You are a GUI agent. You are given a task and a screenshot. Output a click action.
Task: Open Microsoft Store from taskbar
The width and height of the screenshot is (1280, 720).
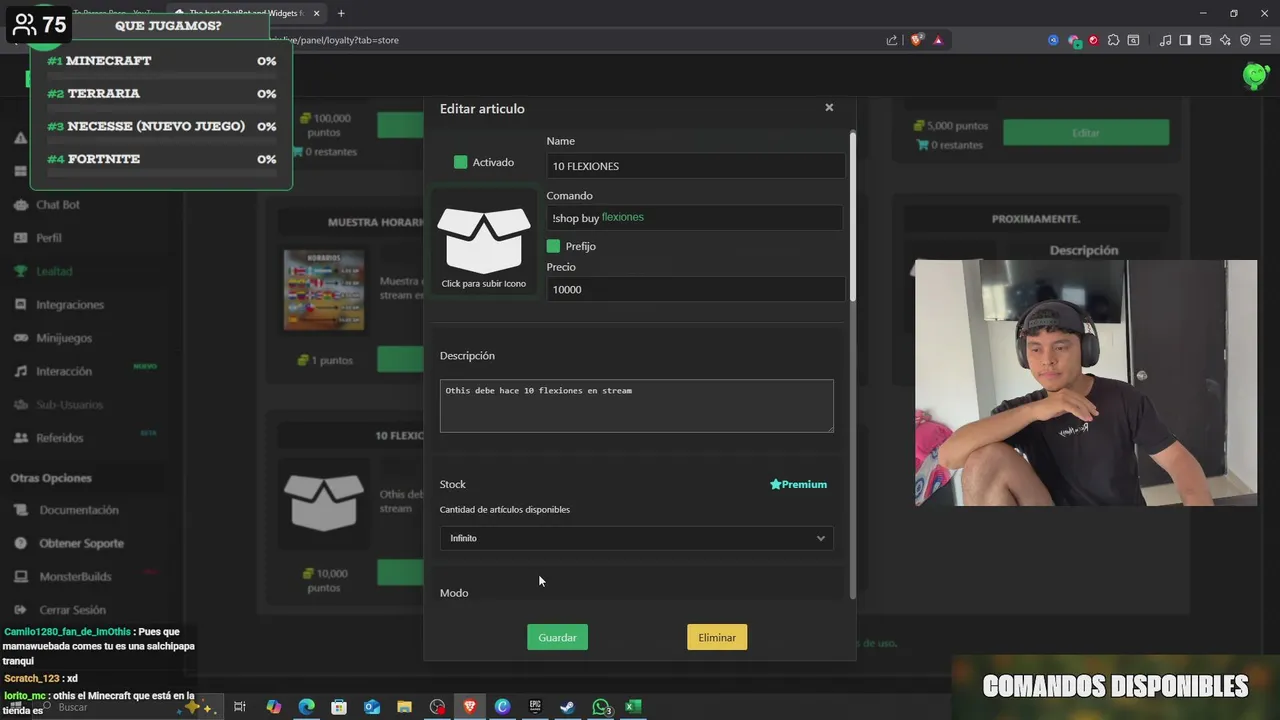click(x=339, y=707)
